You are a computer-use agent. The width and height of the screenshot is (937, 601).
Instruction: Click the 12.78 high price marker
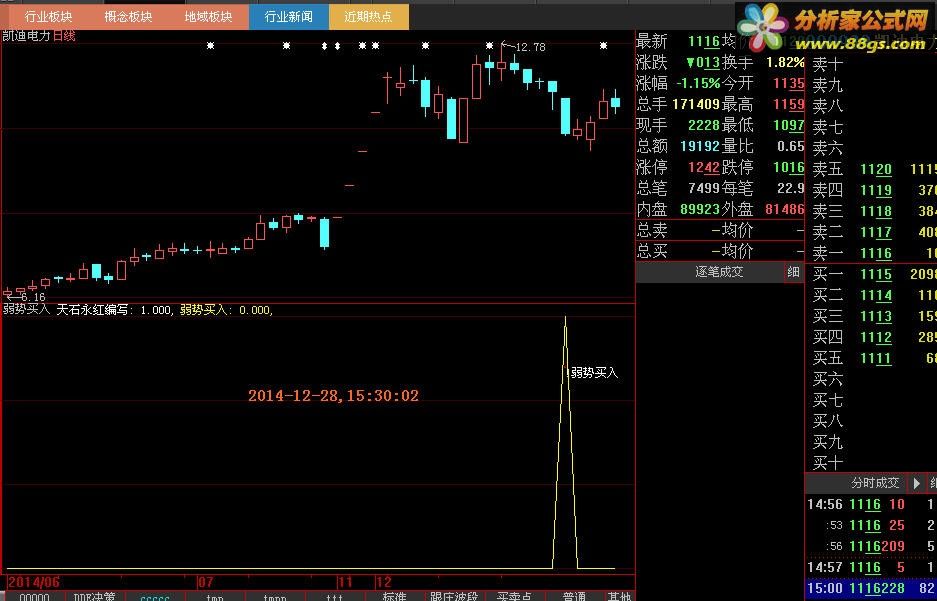click(x=530, y=47)
